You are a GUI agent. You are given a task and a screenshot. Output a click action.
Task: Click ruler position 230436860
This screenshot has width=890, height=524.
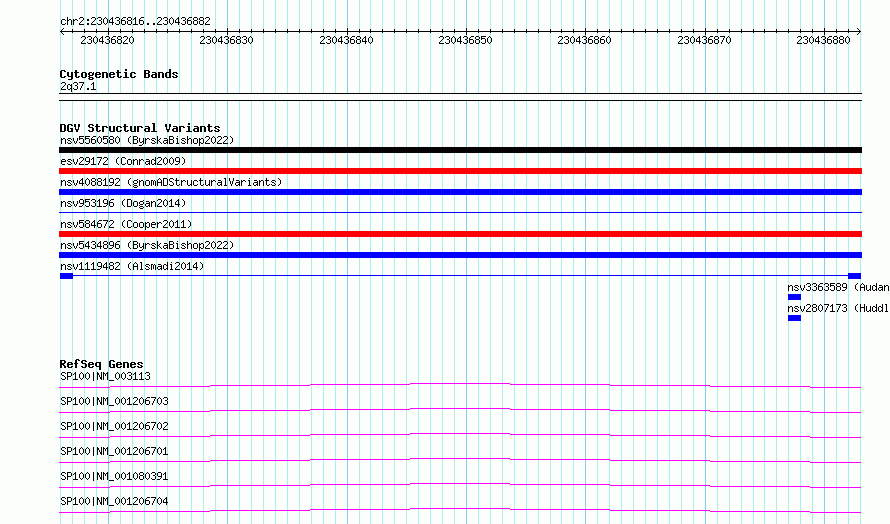click(585, 40)
